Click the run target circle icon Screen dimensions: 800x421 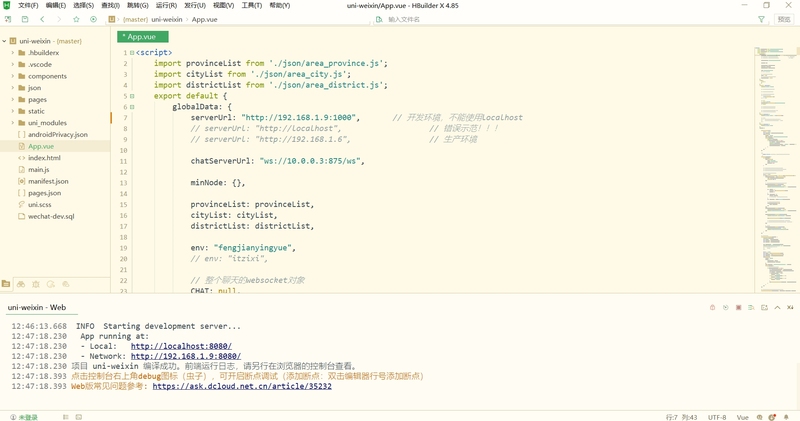point(93,19)
